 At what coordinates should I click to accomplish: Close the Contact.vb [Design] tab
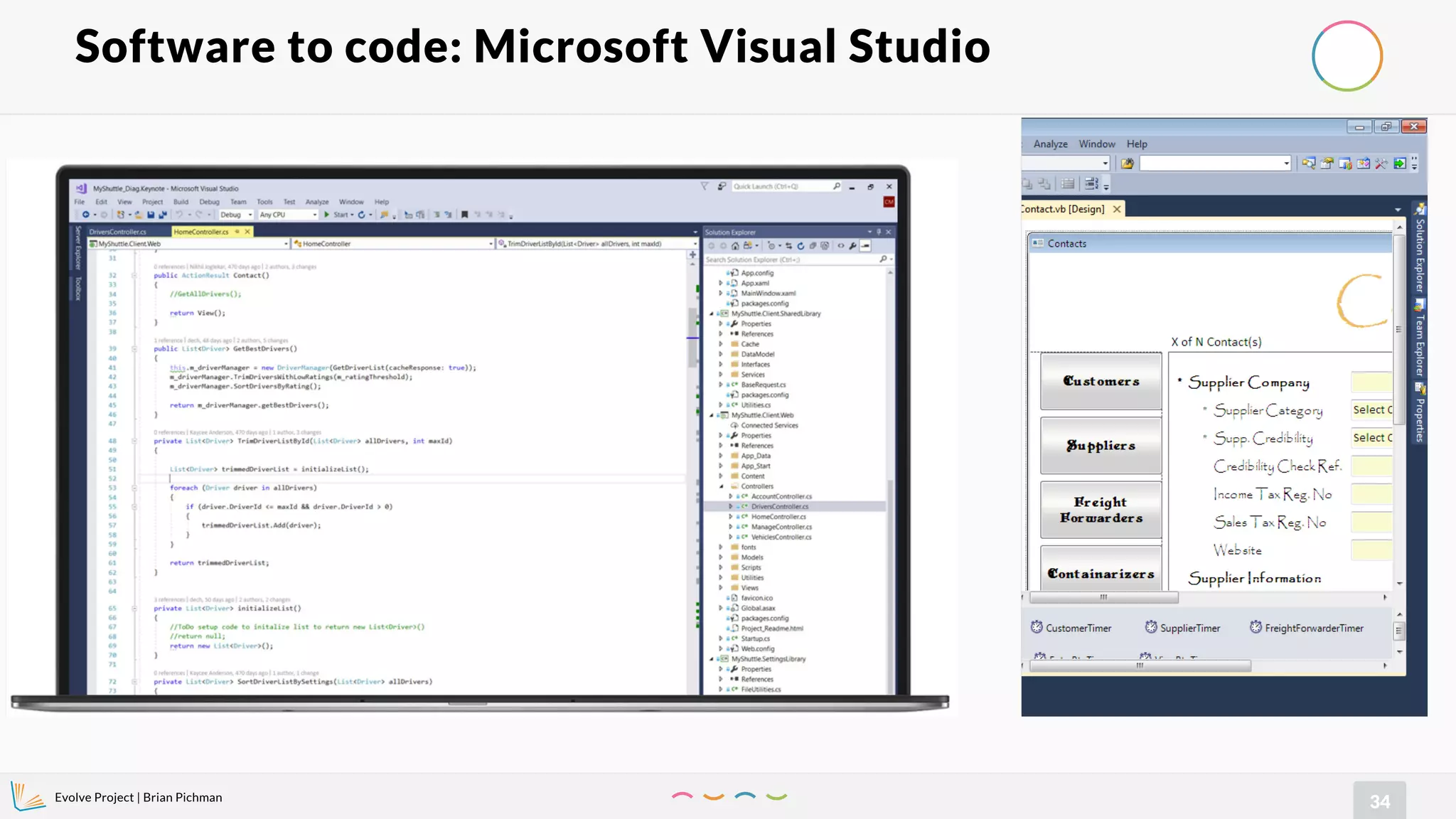point(1117,209)
